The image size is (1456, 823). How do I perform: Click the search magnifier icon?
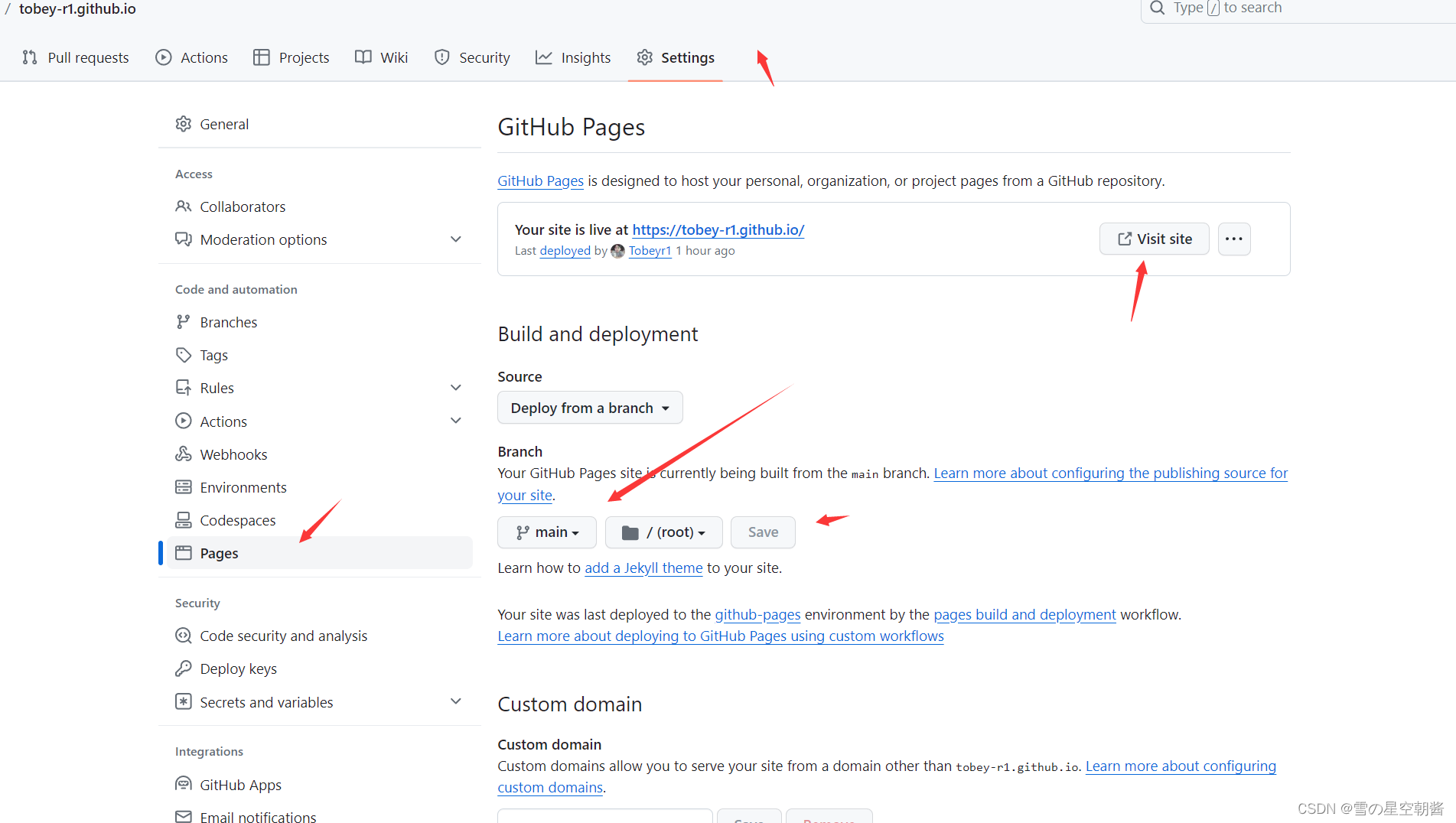(1158, 8)
